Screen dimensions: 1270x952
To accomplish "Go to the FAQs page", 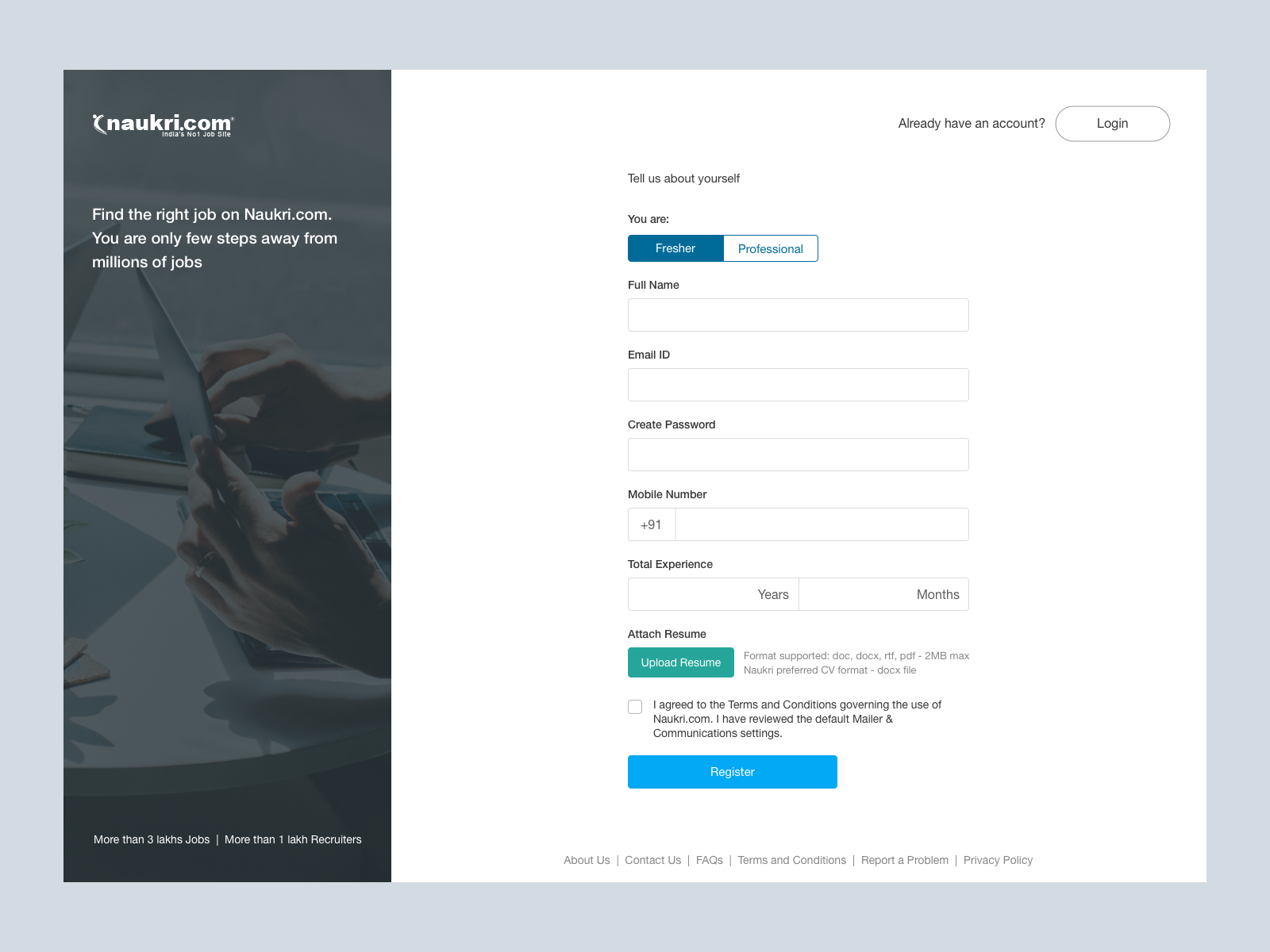I will [710, 860].
